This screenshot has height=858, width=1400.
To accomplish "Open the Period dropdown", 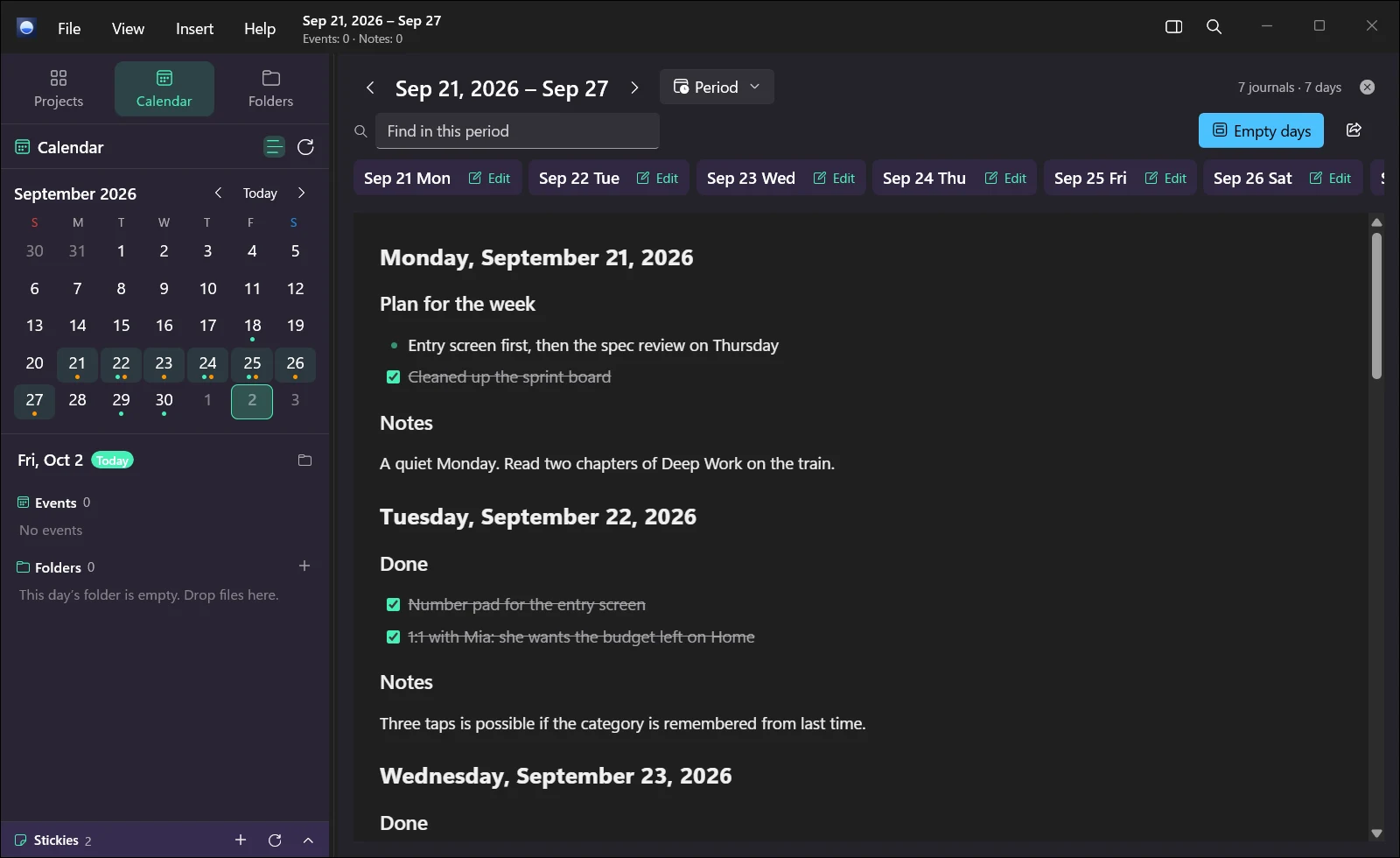I will click(x=717, y=87).
